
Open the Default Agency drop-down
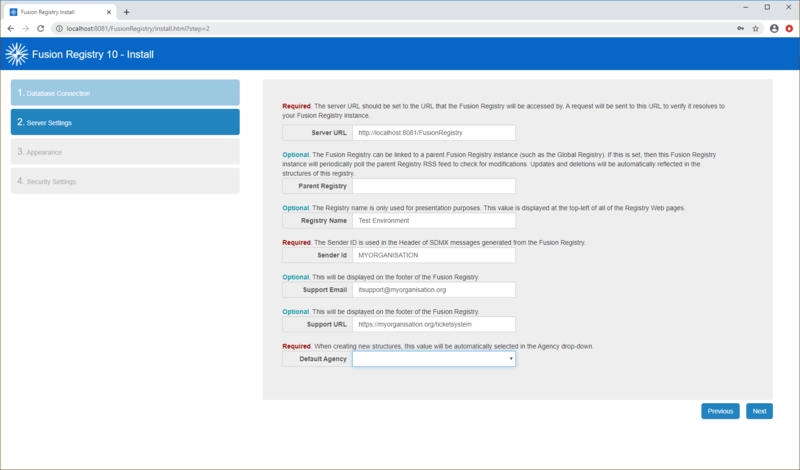point(434,359)
